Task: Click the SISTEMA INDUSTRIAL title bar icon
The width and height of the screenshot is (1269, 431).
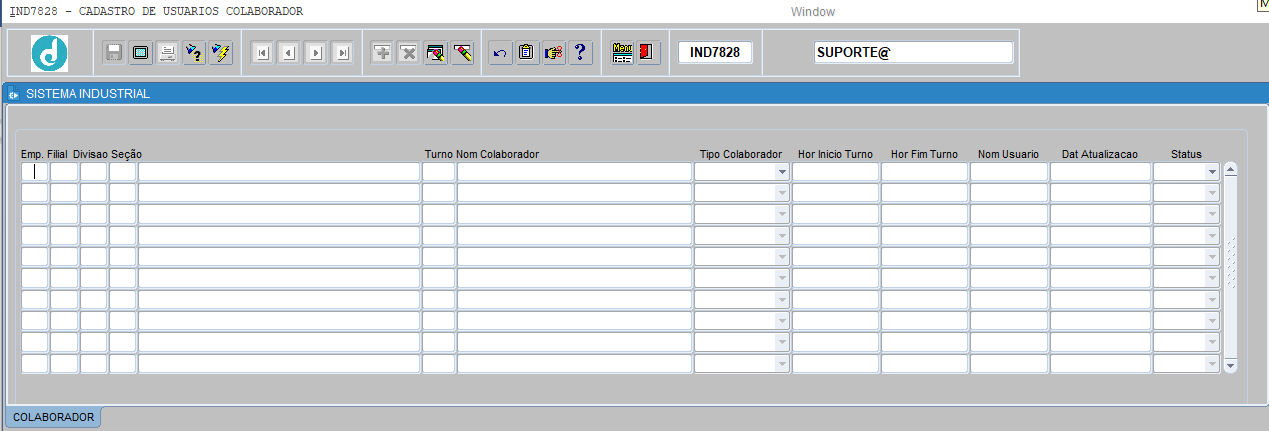Action: (14, 95)
